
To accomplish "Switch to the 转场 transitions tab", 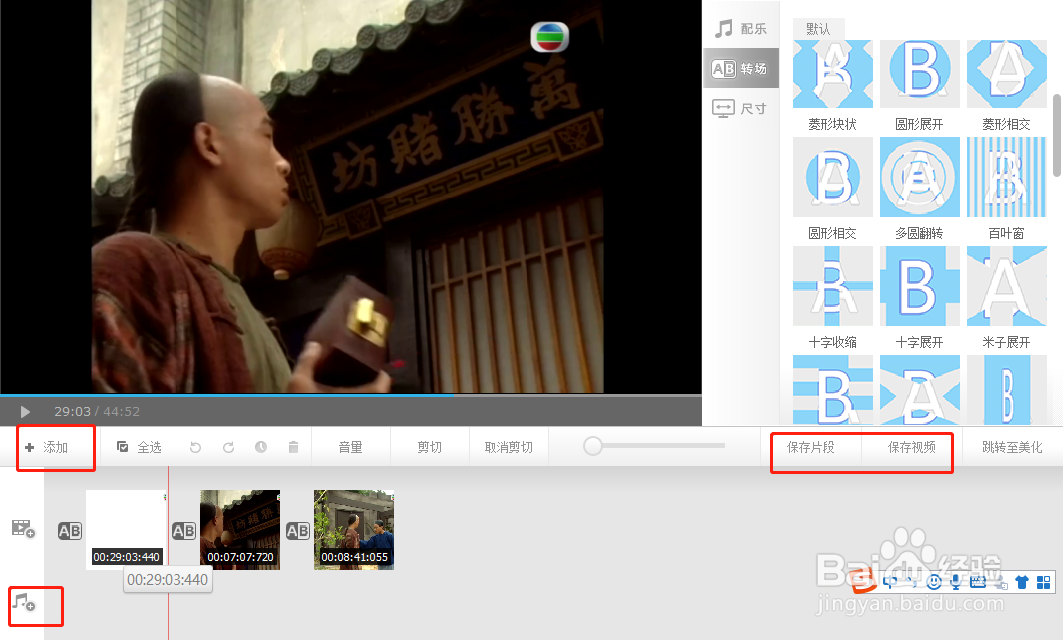I will tap(740, 68).
